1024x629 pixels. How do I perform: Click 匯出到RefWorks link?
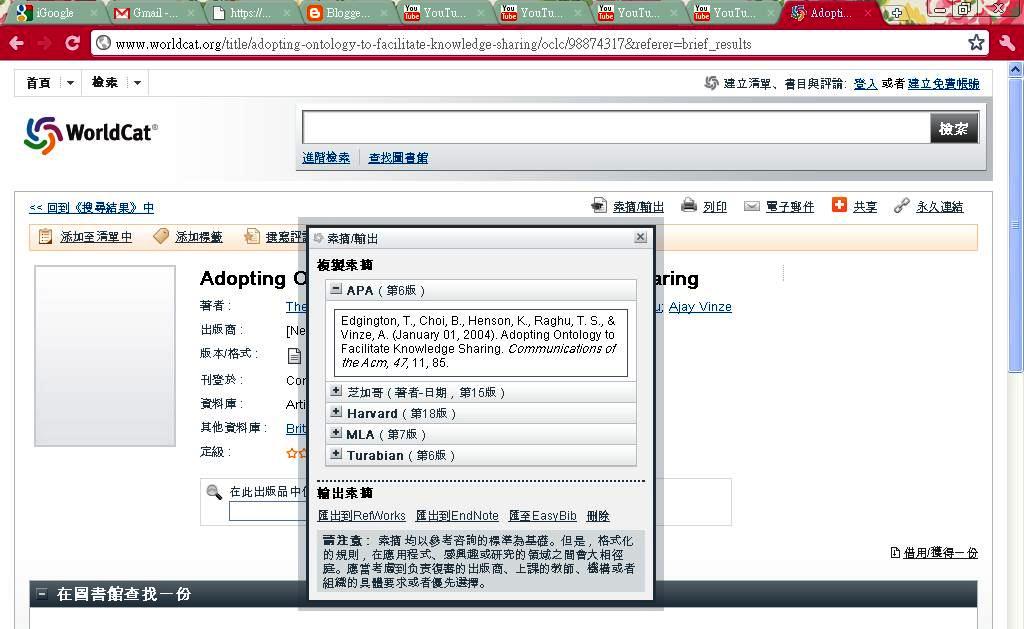point(362,516)
